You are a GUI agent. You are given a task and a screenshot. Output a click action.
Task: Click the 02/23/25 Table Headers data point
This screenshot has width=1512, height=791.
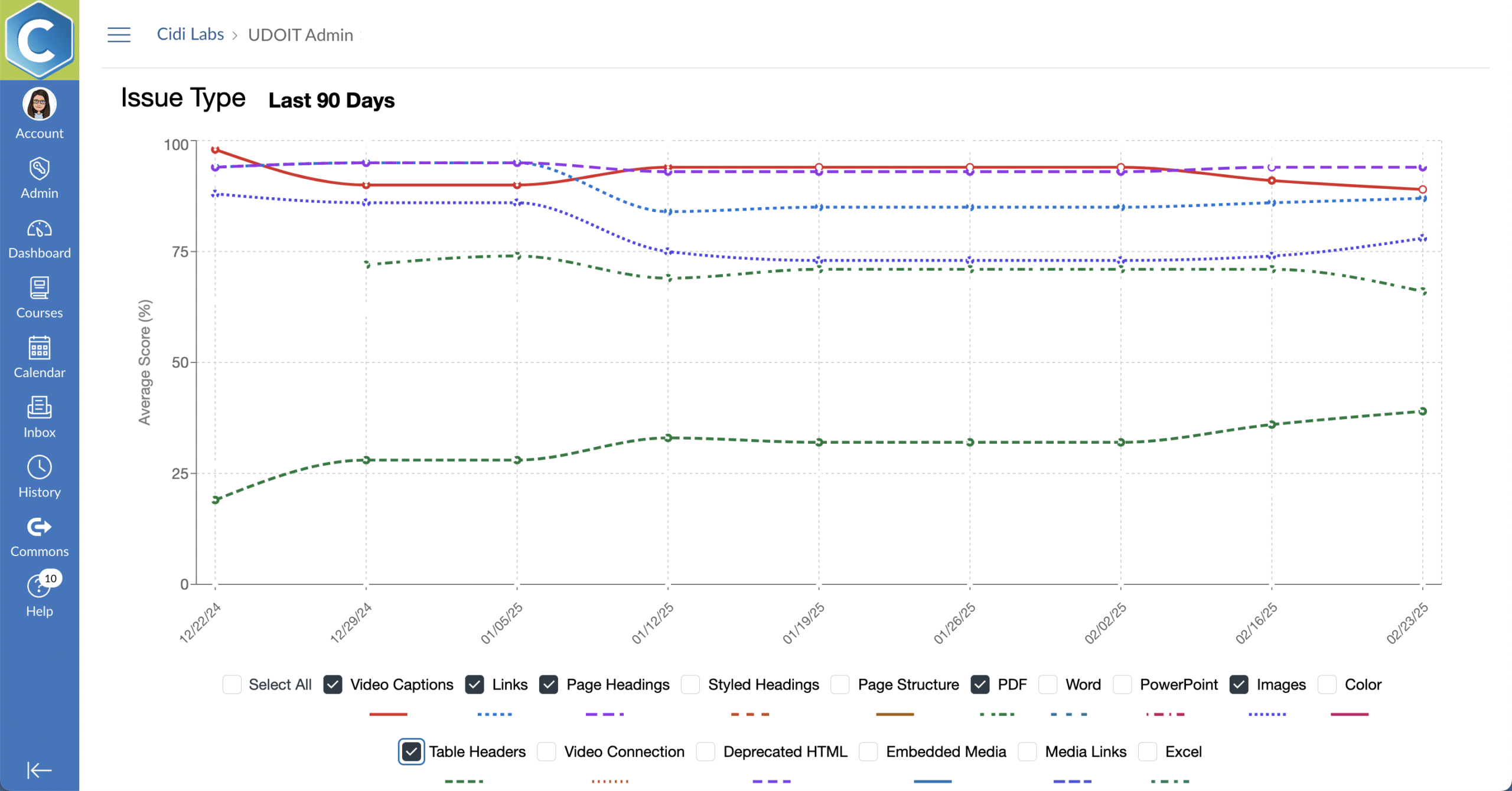1423,411
